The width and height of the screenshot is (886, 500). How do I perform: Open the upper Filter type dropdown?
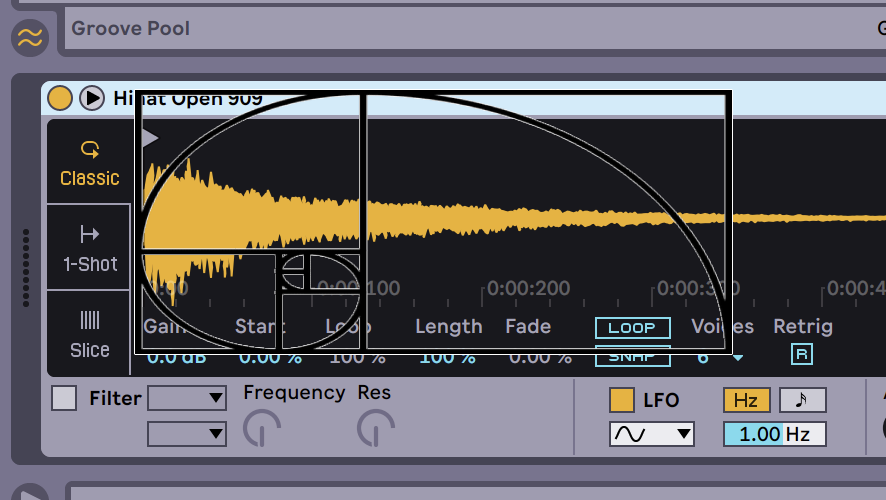click(187, 398)
